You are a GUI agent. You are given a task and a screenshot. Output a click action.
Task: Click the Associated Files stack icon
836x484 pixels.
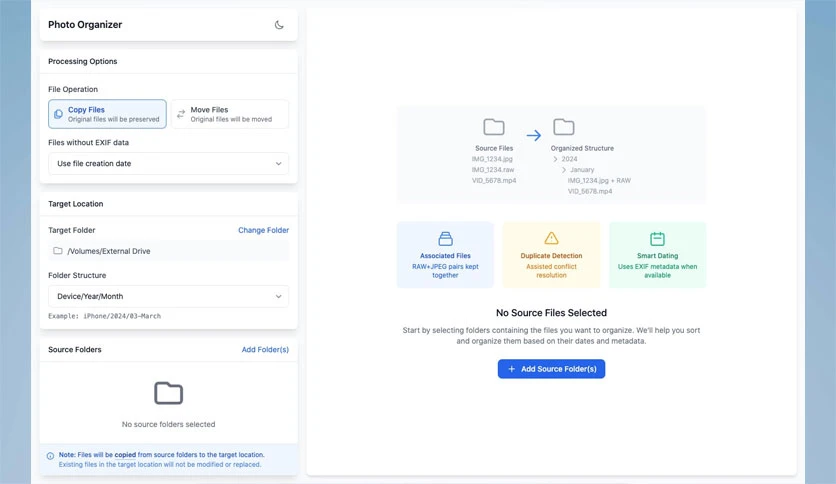click(445, 238)
